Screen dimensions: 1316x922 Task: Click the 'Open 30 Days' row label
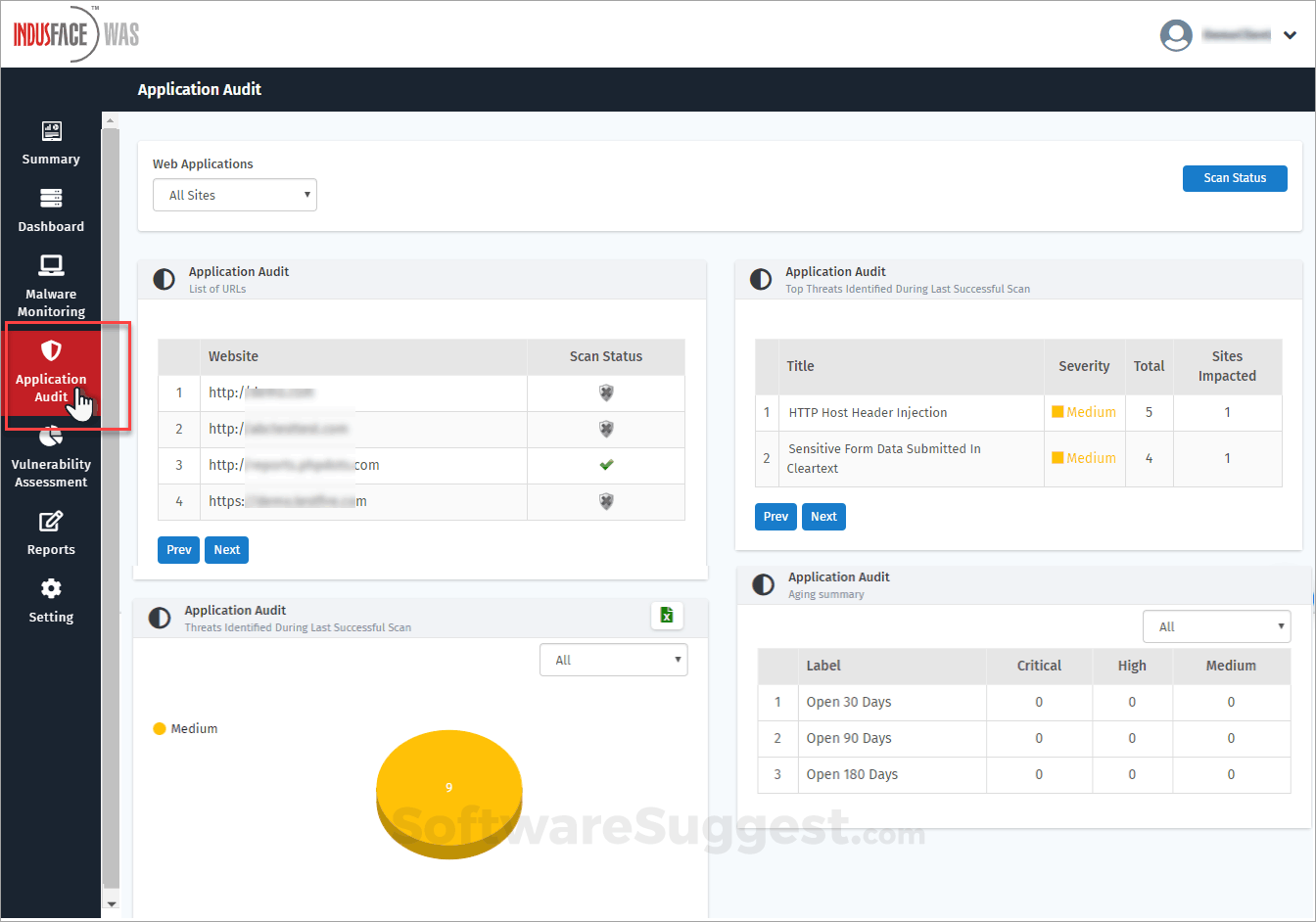849,702
